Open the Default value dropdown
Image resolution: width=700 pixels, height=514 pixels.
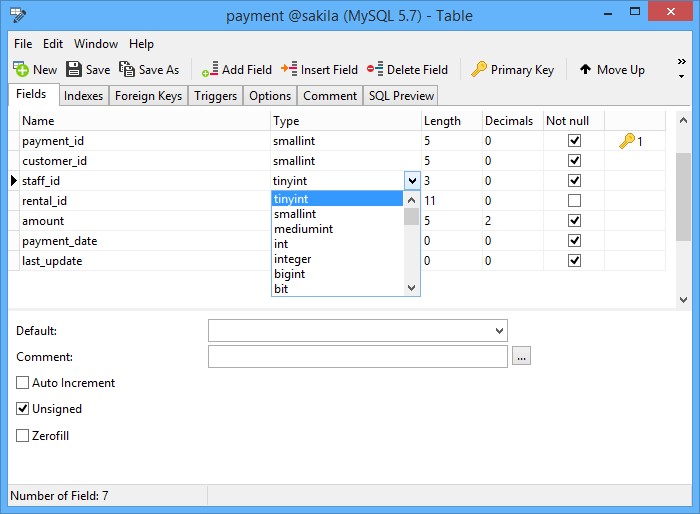click(x=499, y=331)
